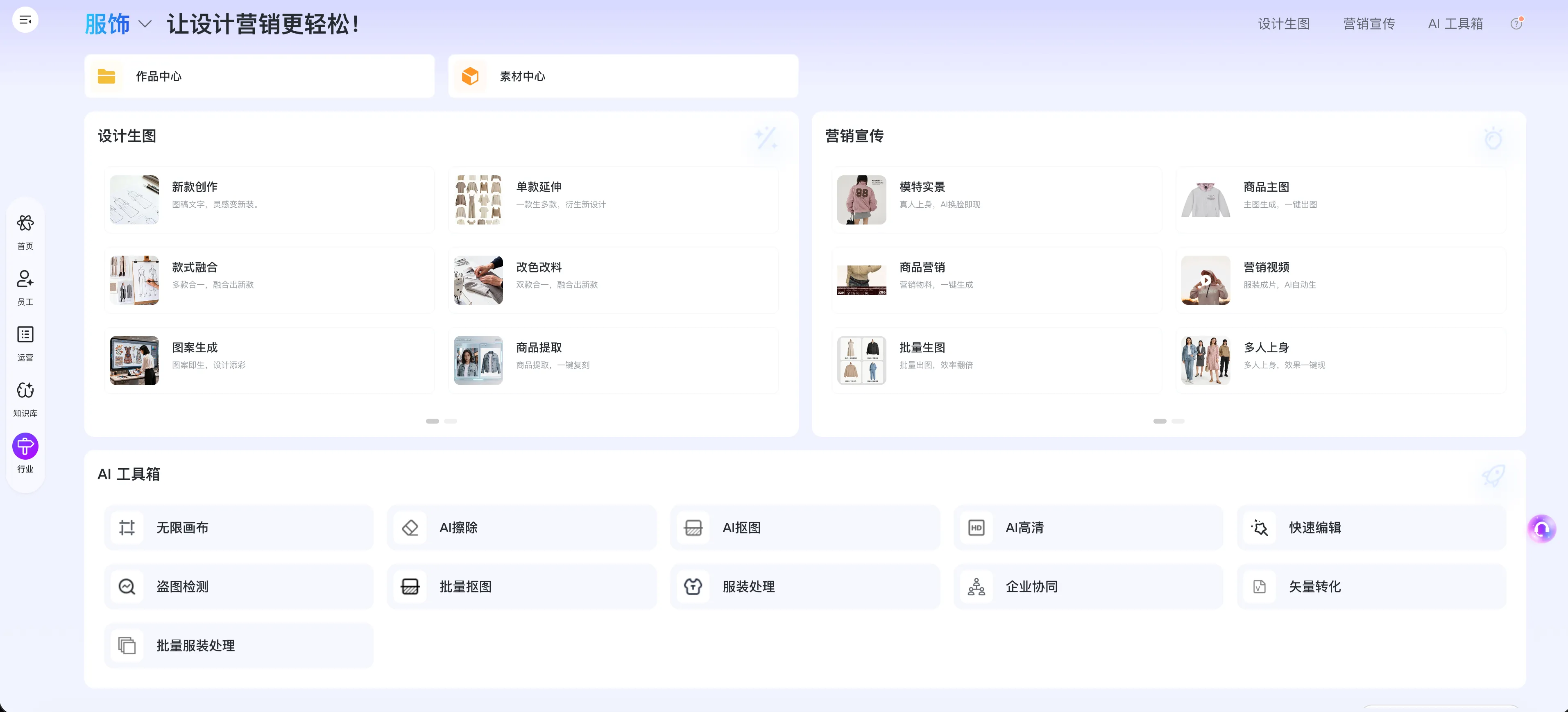Play the 营销视频 thumbnail

point(1206,280)
